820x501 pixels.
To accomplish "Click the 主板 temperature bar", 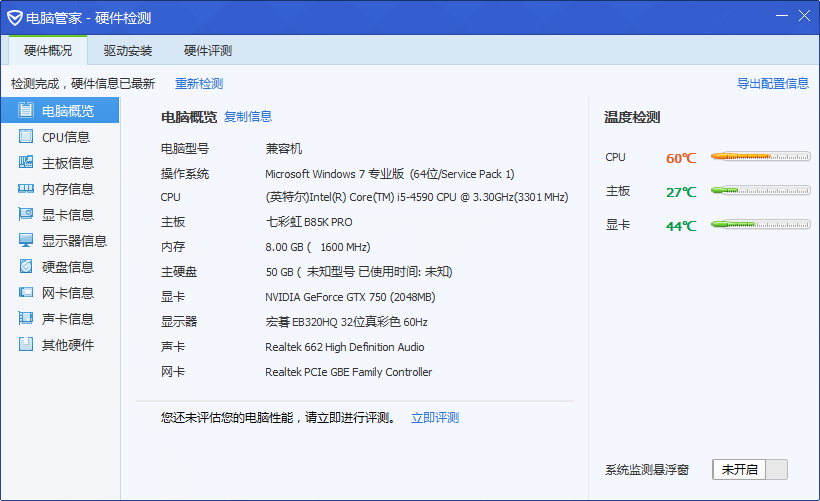I will click(760, 190).
